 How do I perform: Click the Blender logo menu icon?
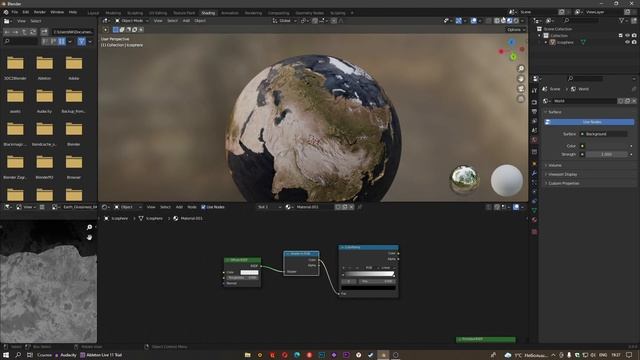[6, 12]
